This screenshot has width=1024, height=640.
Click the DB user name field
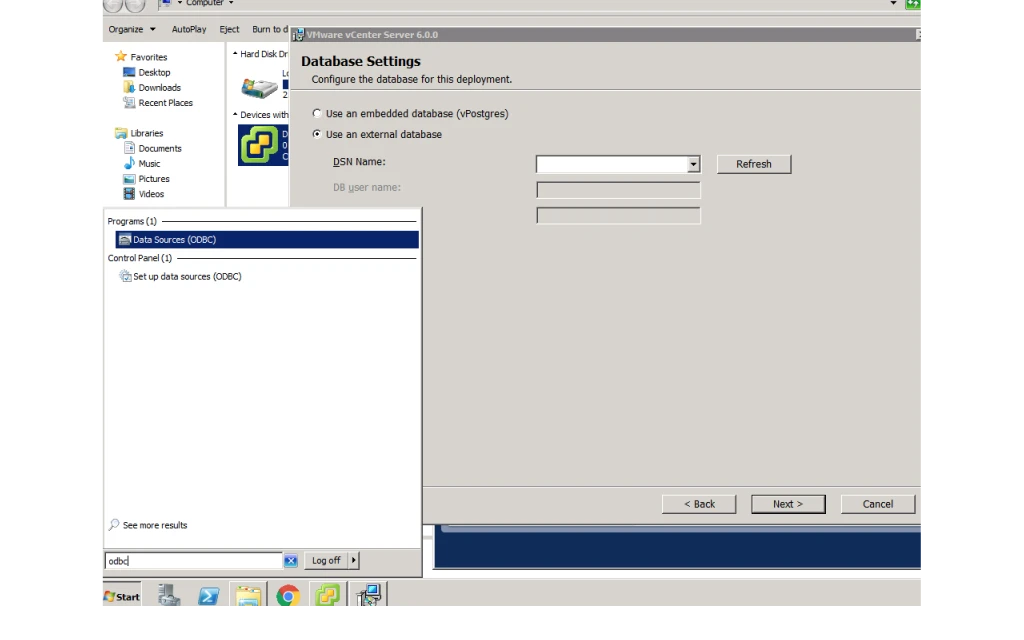point(618,190)
